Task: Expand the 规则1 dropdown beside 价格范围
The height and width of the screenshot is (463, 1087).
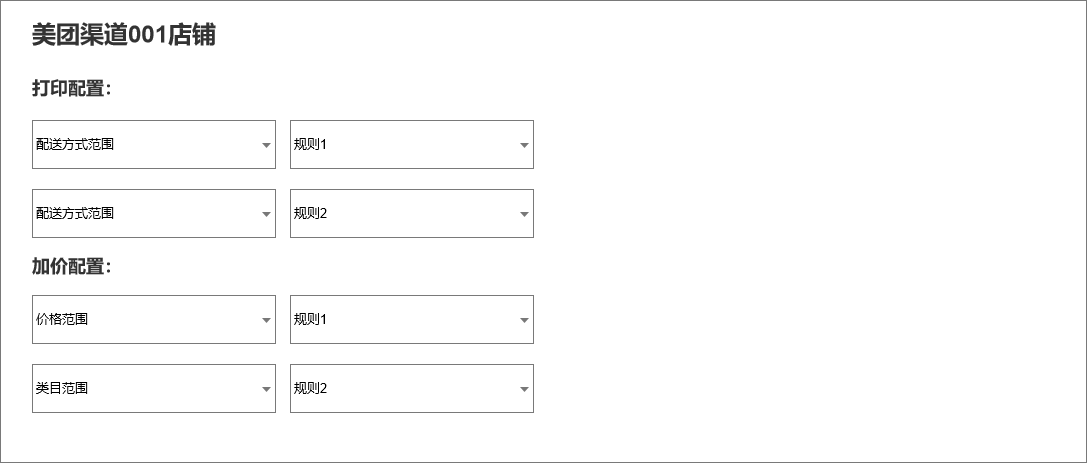Action: [x=411, y=320]
